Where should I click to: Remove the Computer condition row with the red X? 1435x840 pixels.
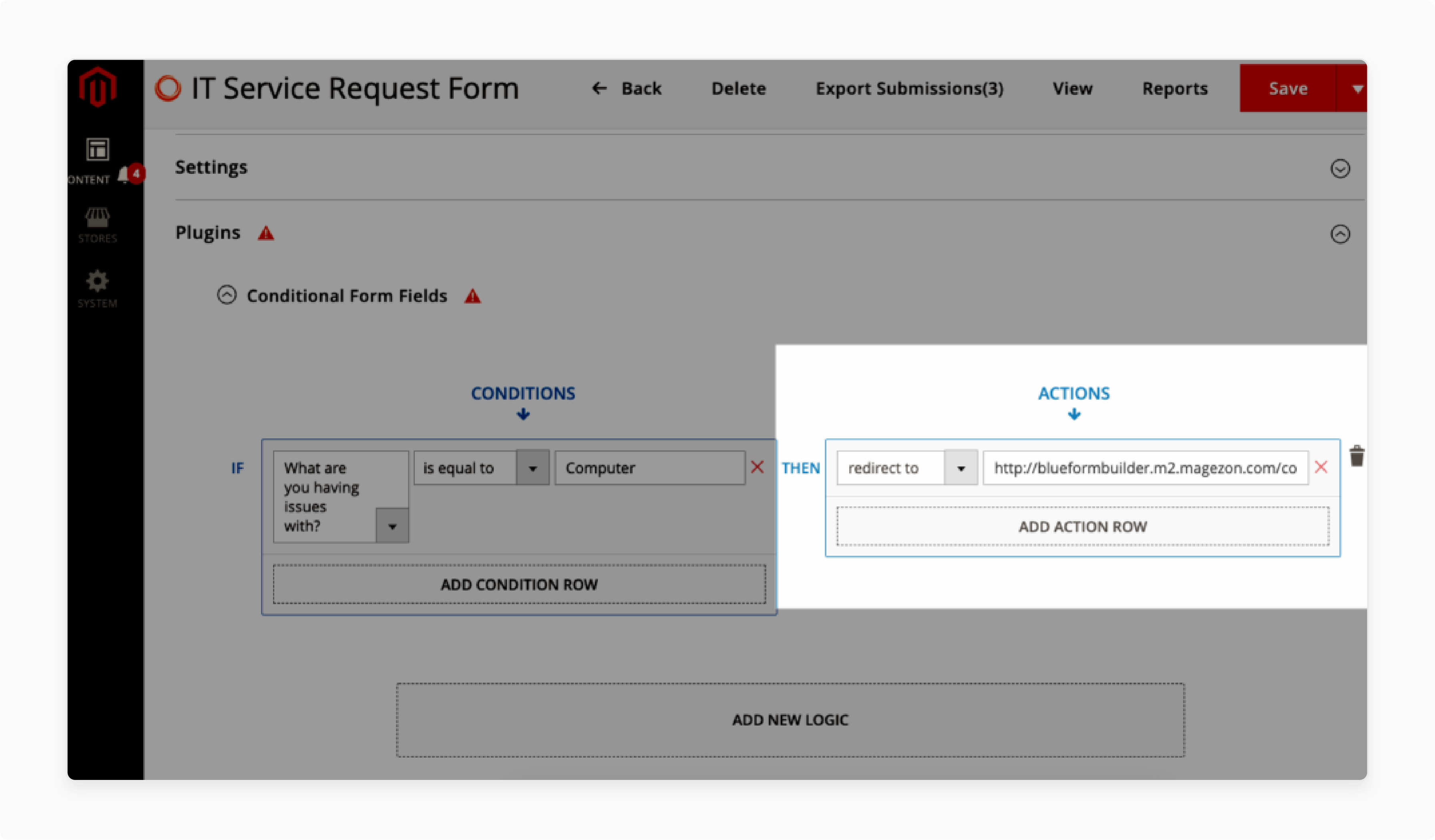[x=758, y=468]
